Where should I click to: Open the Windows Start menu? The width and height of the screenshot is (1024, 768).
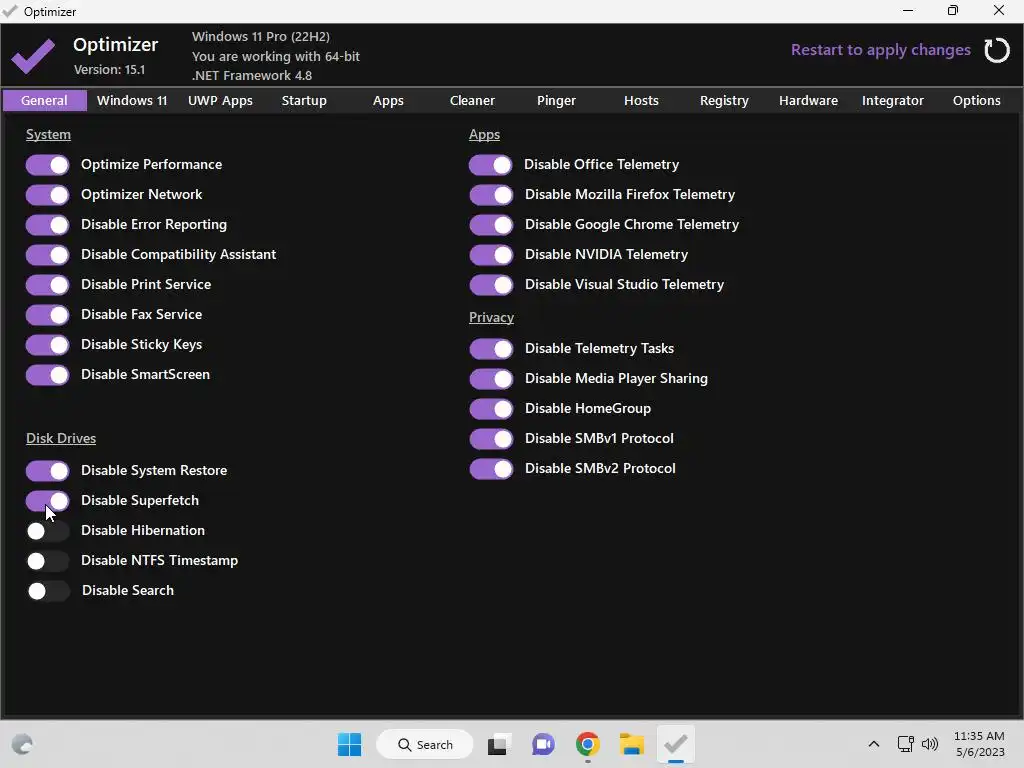click(x=349, y=744)
